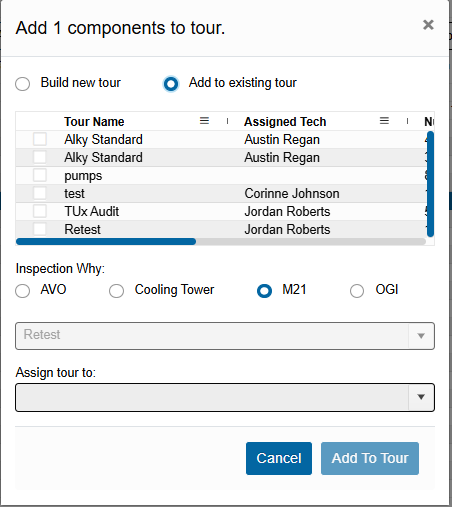The image size is (452, 507).
Task: Open the Tour Name column menu icon
Action: (204, 121)
